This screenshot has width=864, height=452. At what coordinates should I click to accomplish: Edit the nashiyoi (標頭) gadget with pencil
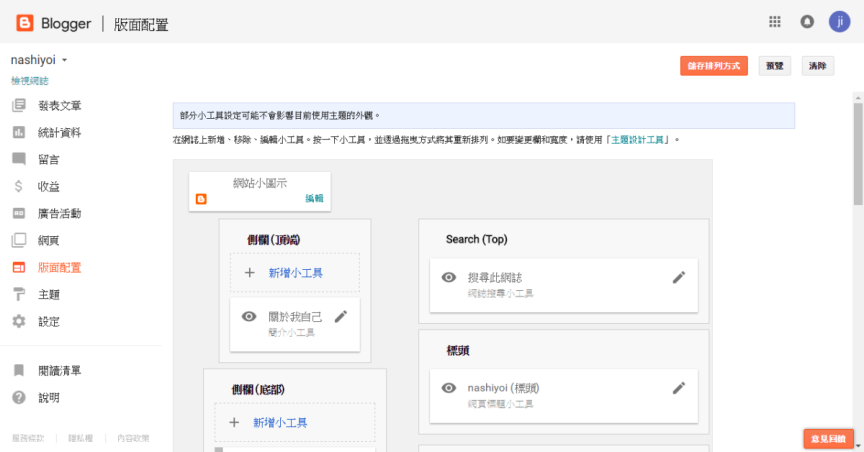pos(679,388)
